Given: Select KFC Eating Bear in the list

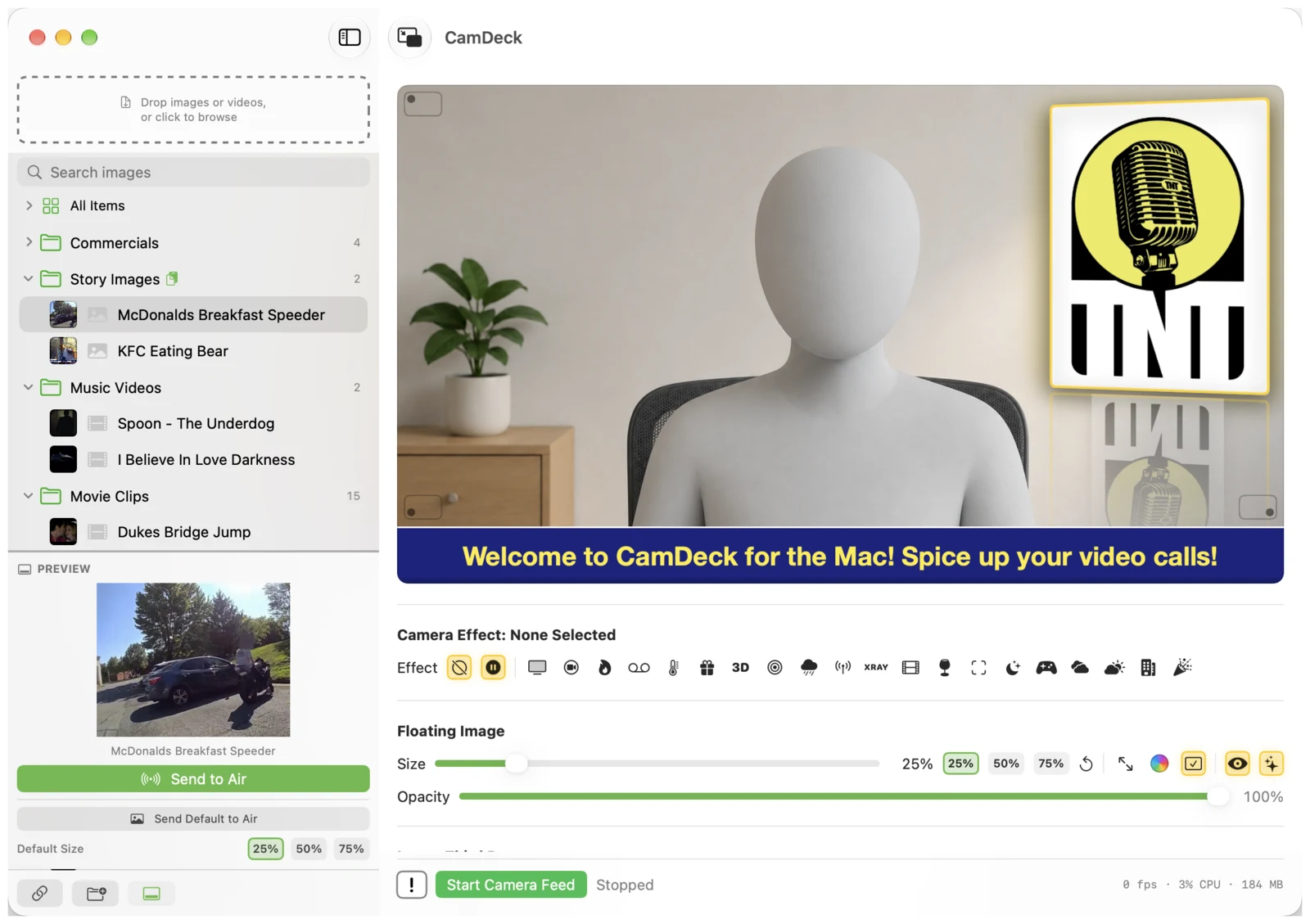Looking at the screenshot, I should pyautogui.click(x=193, y=351).
